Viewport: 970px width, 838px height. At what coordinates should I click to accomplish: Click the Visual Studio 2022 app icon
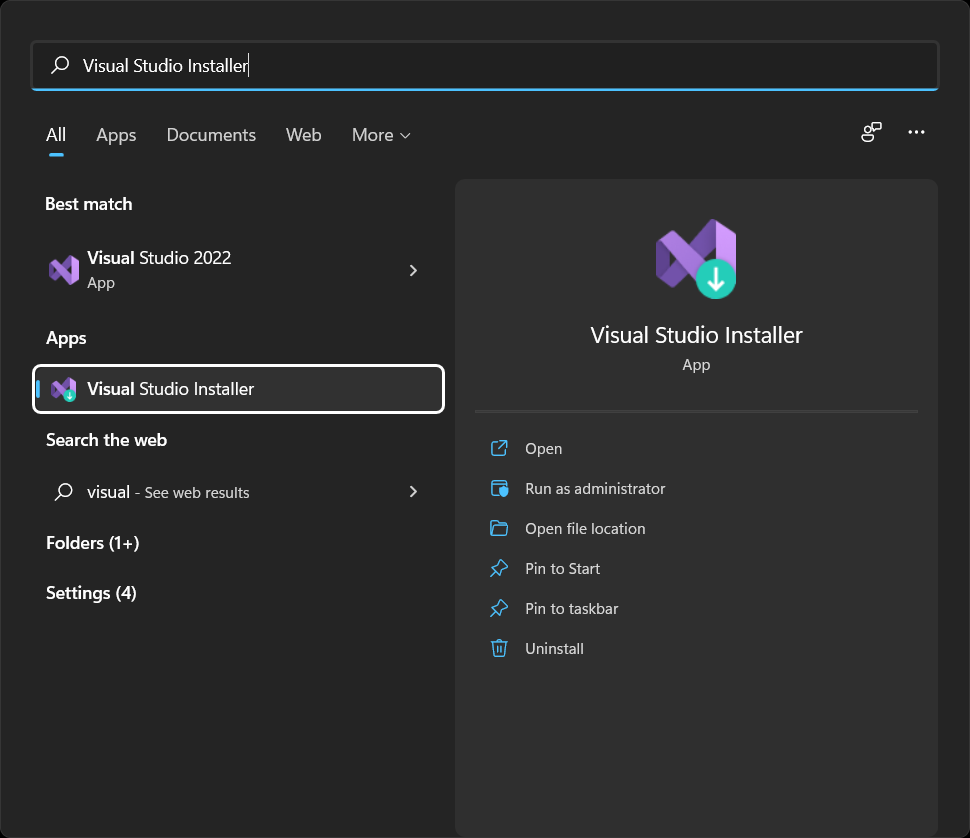[x=64, y=270]
